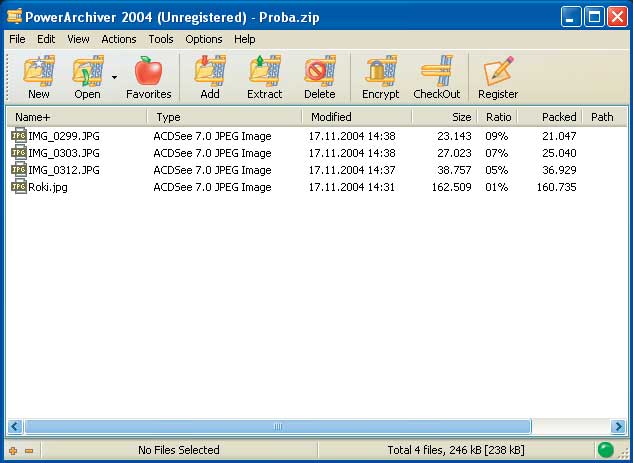Select file name IMG_0299.JPG
Viewport: 633px width, 463px height.
coord(64,136)
